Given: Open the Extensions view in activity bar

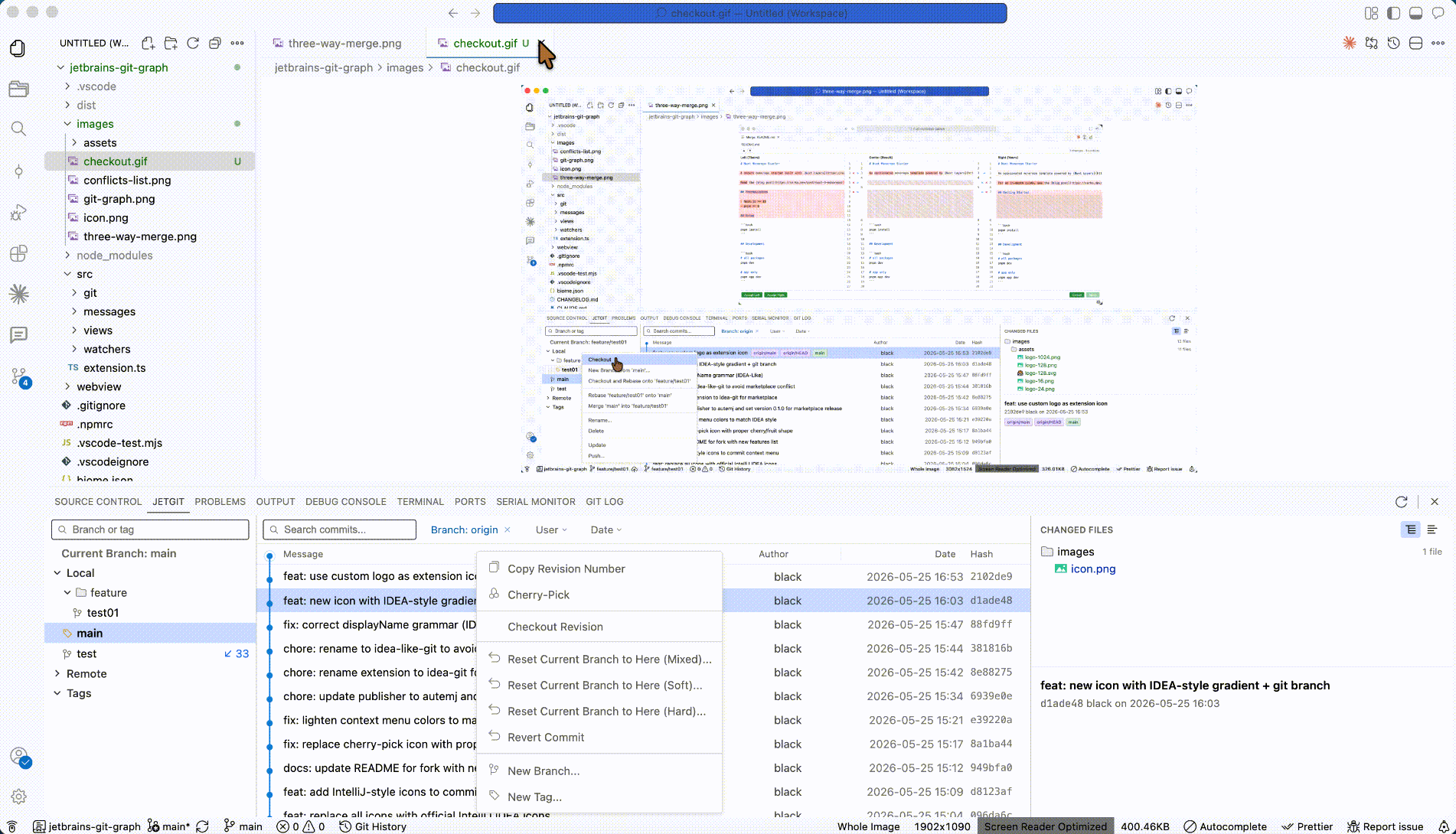Looking at the screenshot, I should point(18,253).
